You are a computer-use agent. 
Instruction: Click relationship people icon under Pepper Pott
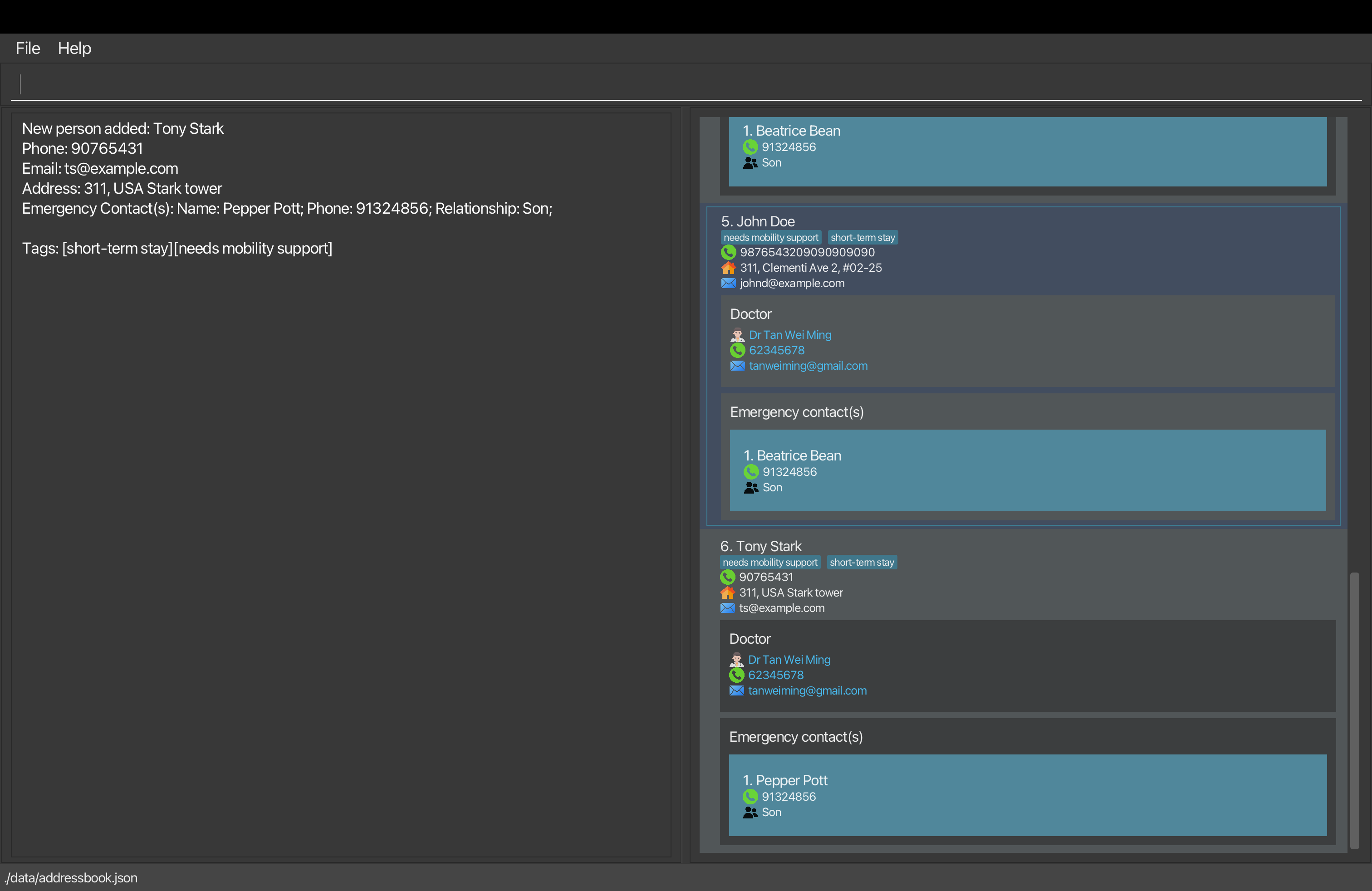point(750,812)
